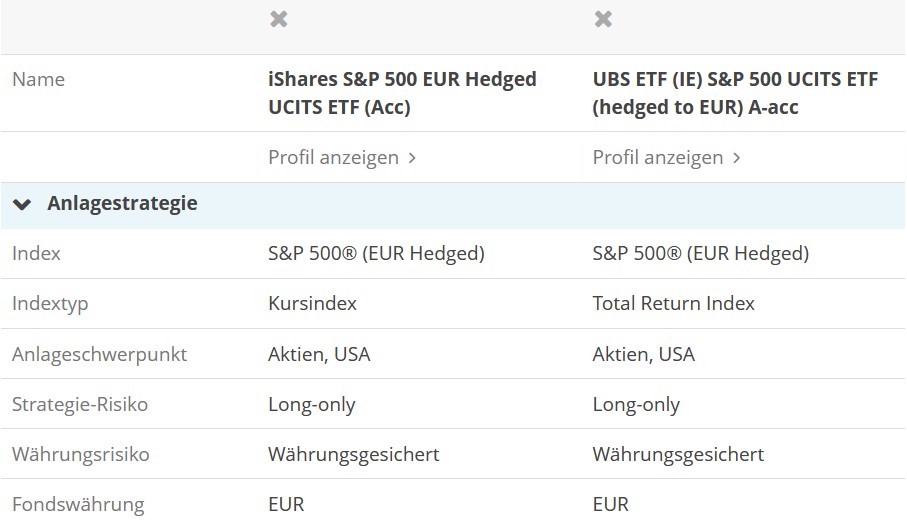The image size is (907, 527).
Task: Collapse the Anlagestrategie section chevron
Action: point(22,204)
